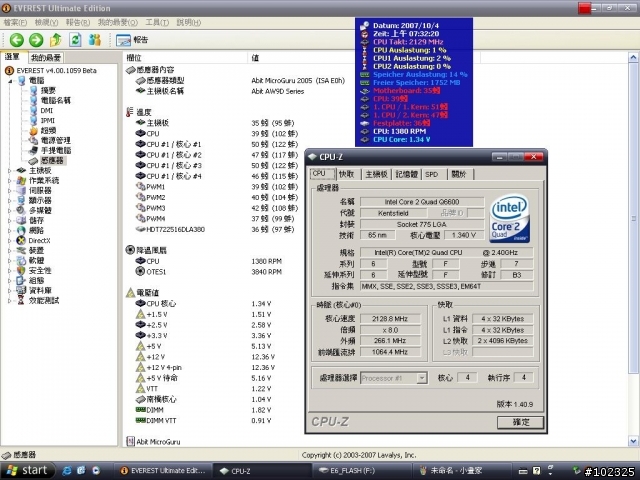The width and height of the screenshot is (640, 480).
Task: Switch to the 記憶體 memory tab in CPU-Z
Action: 407,174
